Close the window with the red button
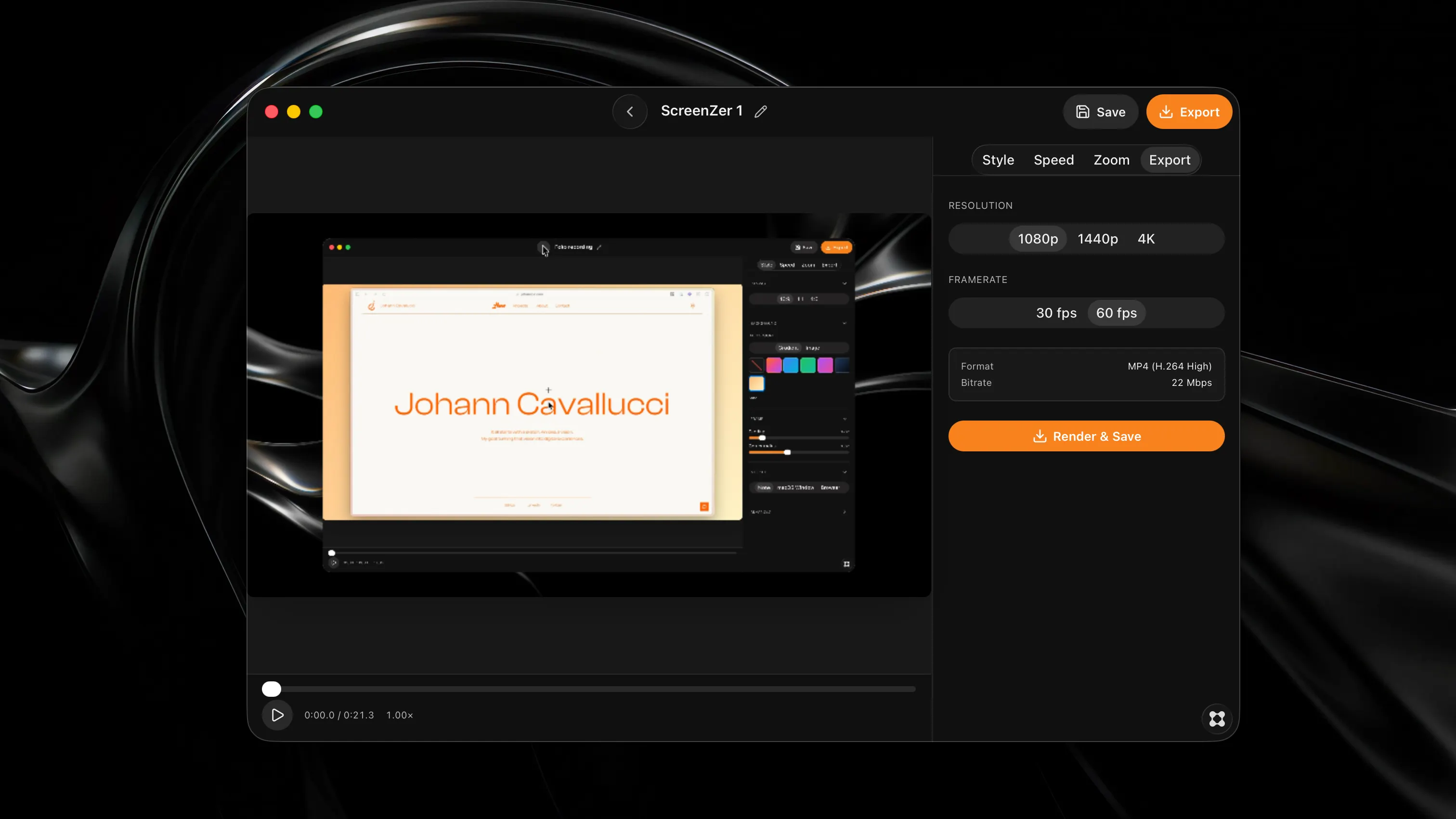This screenshot has height=819, width=1456. [x=271, y=112]
